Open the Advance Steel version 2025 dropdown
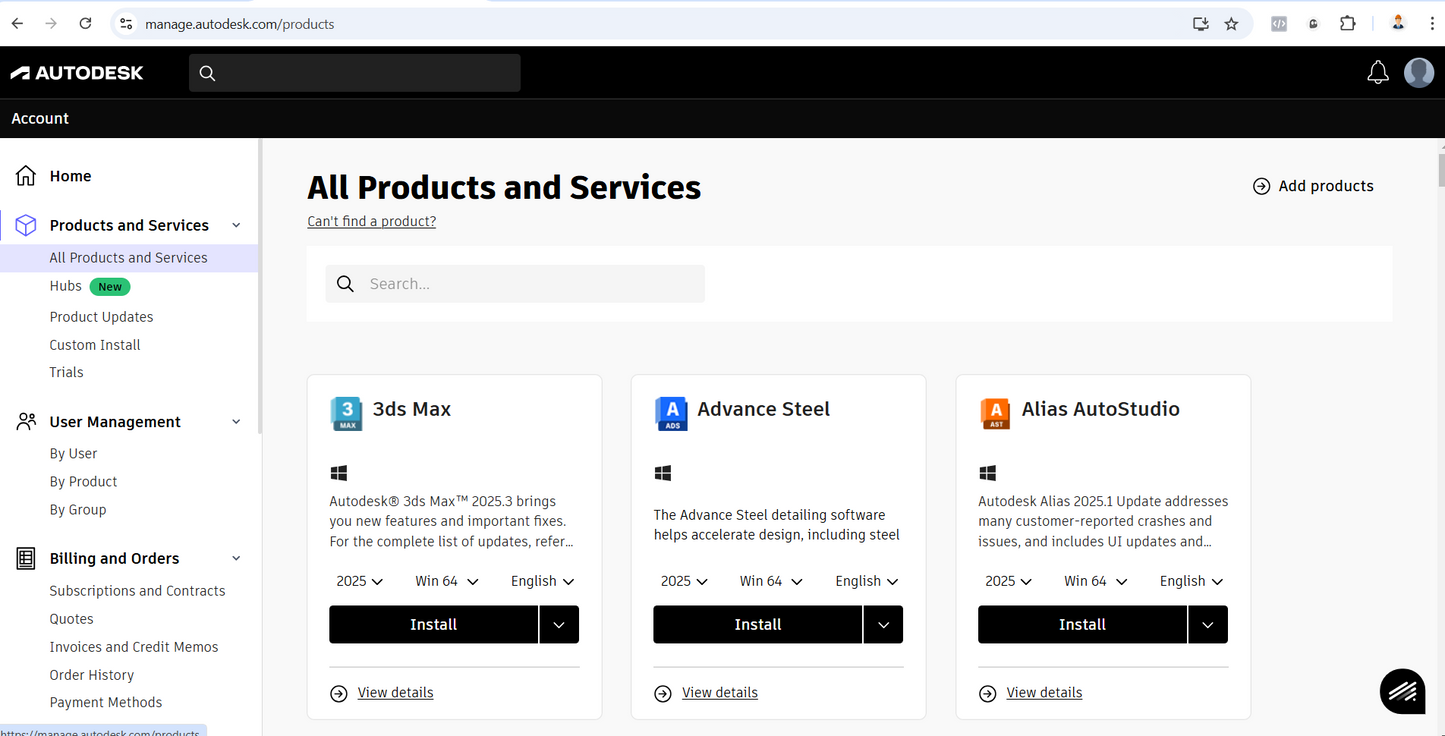 (x=685, y=581)
